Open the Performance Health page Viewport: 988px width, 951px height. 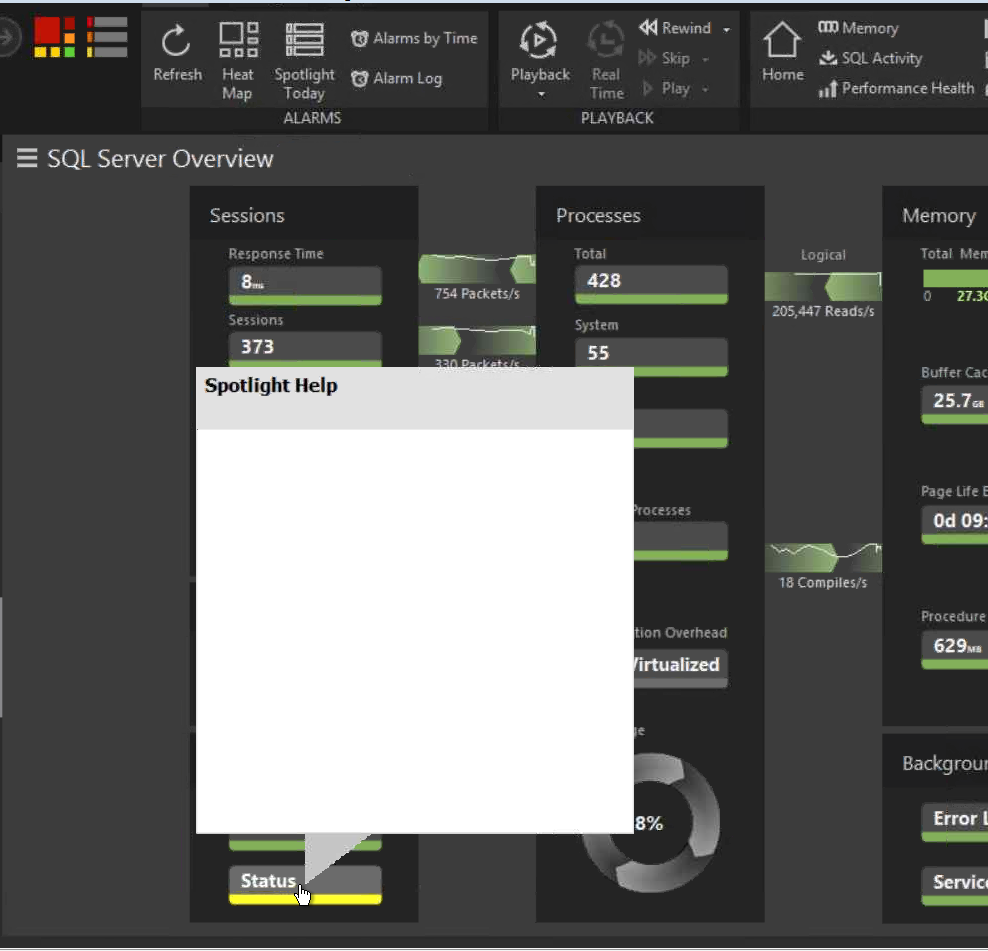tap(896, 89)
